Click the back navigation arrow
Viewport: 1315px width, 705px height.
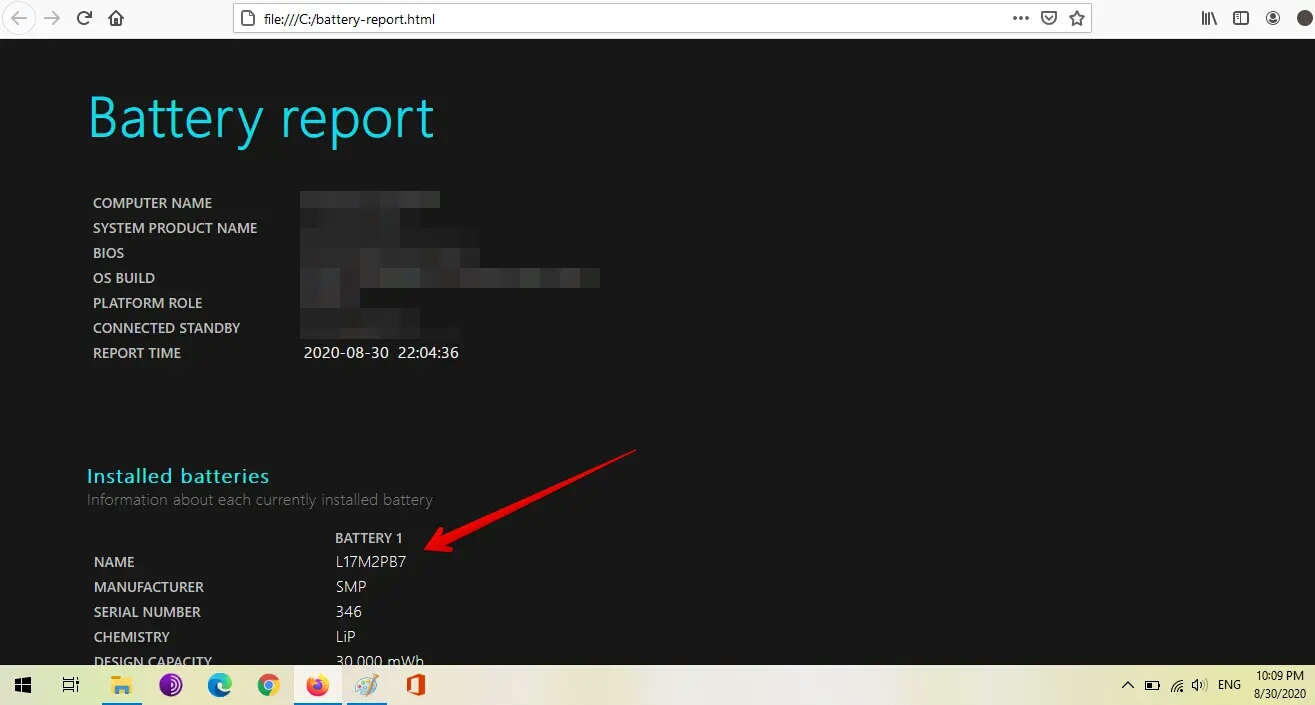point(19,18)
